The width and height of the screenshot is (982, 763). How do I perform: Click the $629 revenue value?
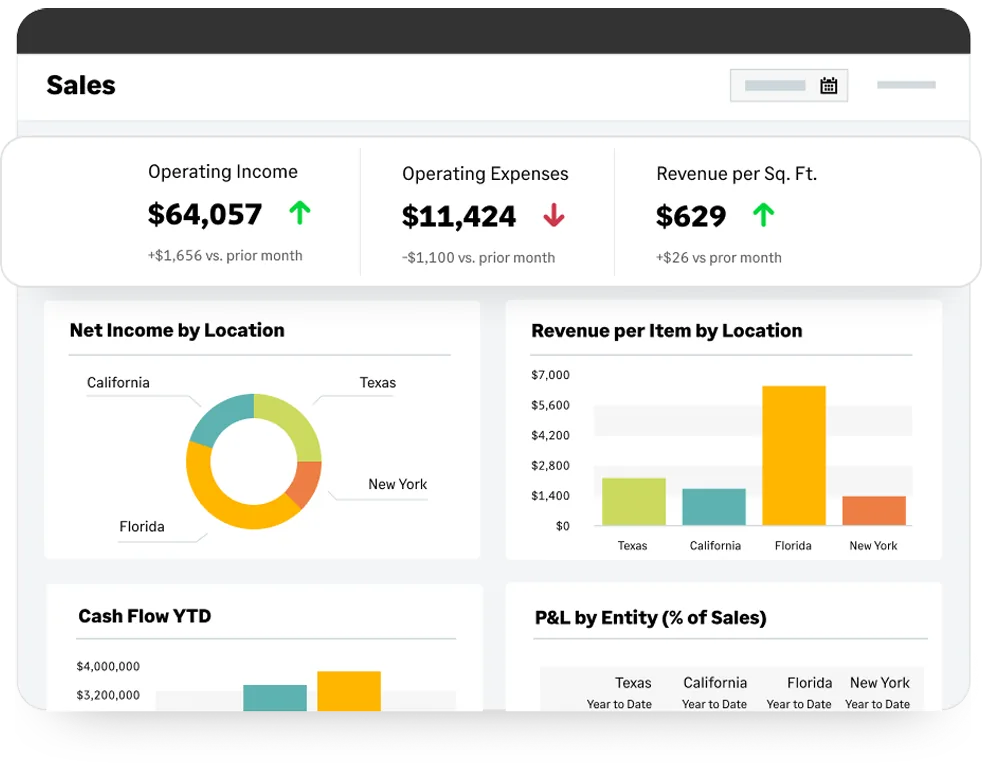click(x=691, y=216)
